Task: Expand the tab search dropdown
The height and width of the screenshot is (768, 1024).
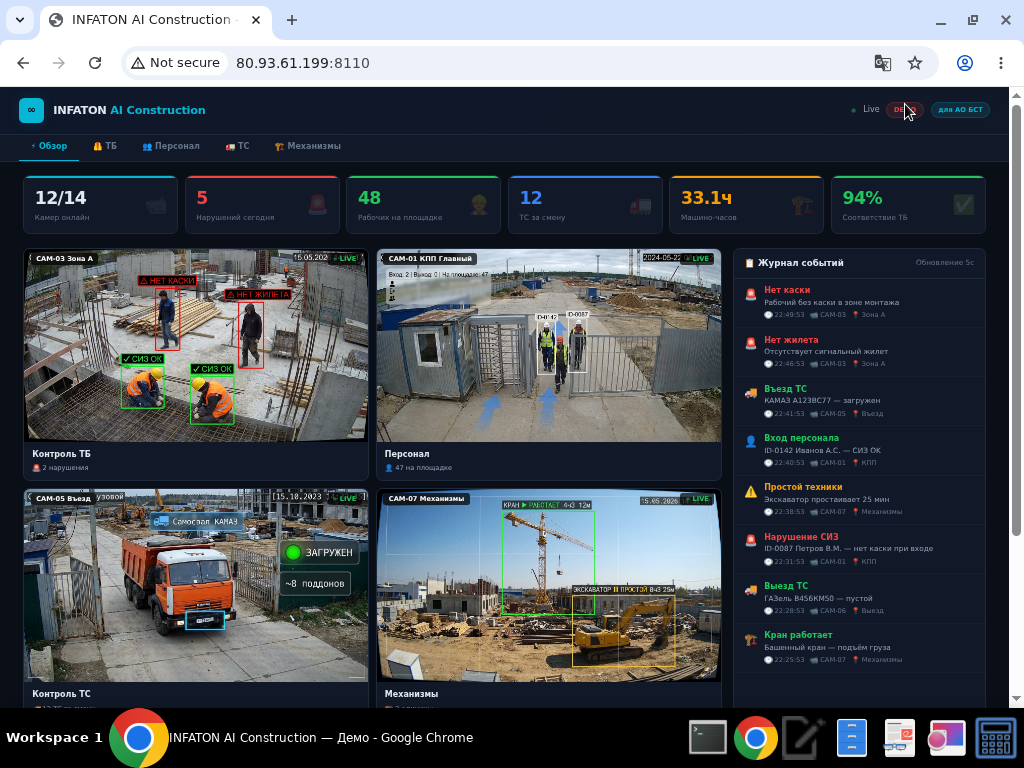Action: click(20, 20)
